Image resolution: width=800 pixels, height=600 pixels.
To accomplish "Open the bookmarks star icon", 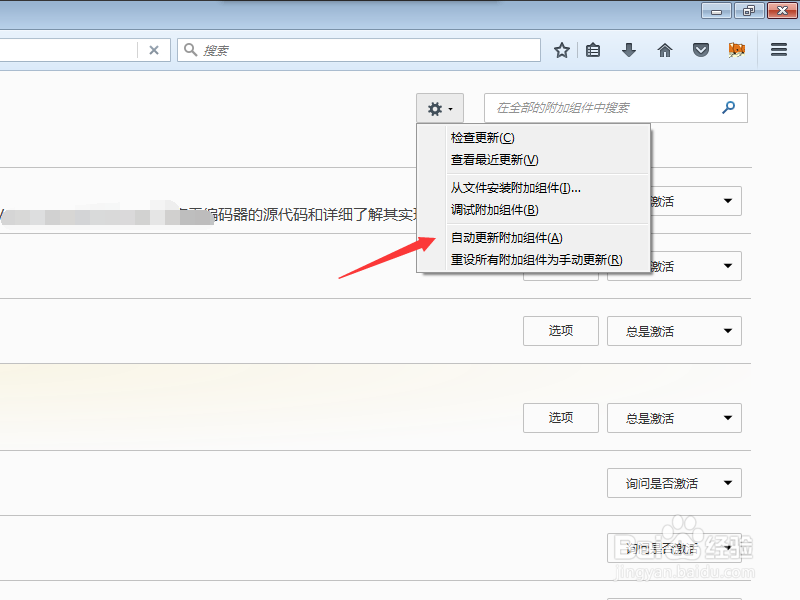I will 561,49.
